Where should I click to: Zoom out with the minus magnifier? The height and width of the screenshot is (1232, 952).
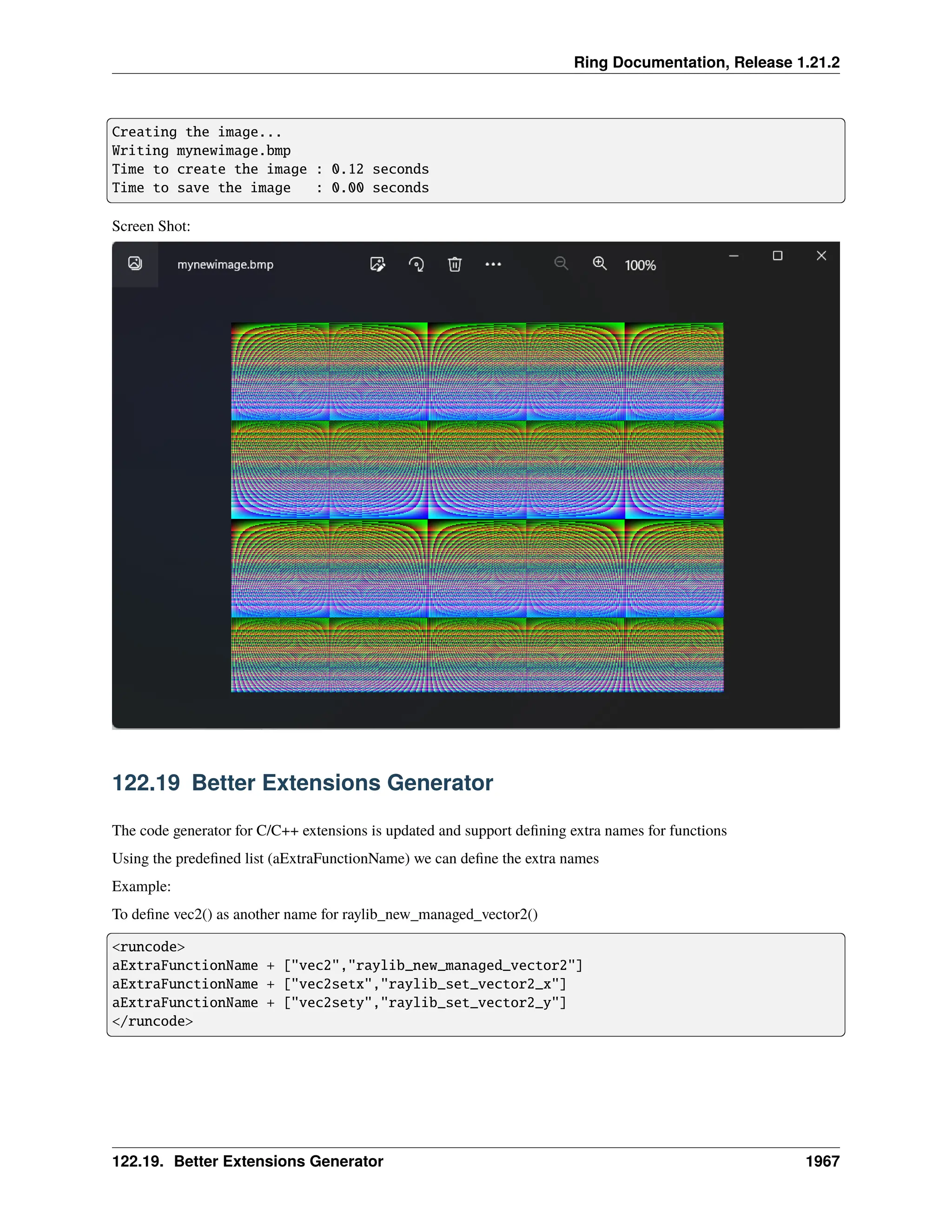pyautogui.click(x=561, y=264)
